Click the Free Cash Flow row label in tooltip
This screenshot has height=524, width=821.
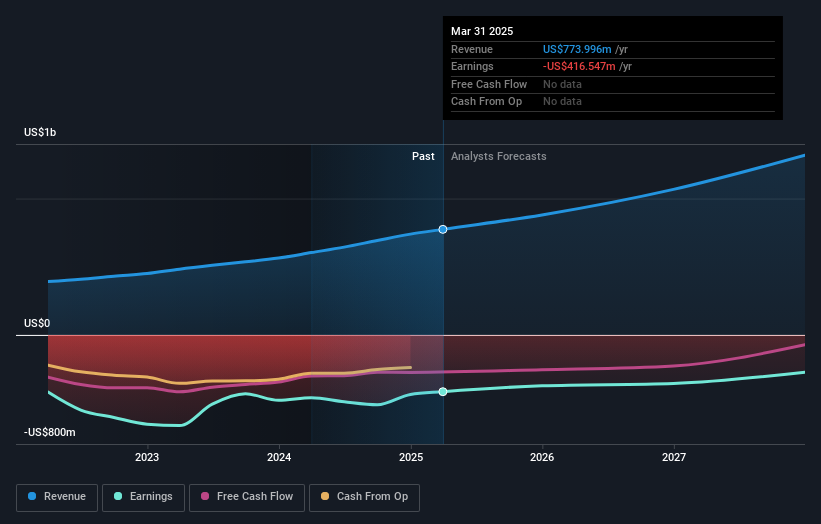pos(489,84)
